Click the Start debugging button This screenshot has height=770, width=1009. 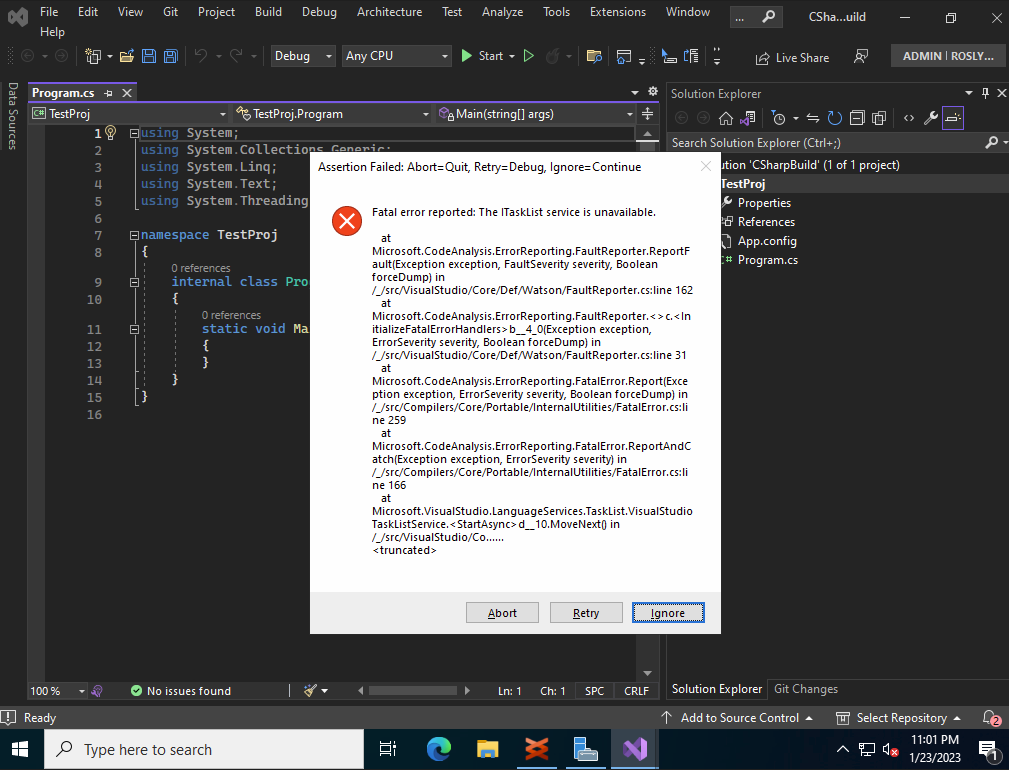(483, 56)
